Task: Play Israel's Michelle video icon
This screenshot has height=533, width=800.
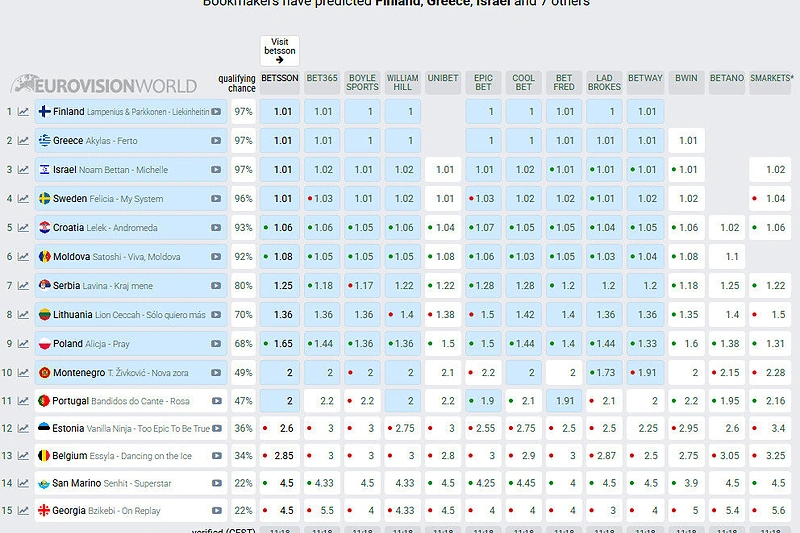Action: pyautogui.click(x=216, y=170)
